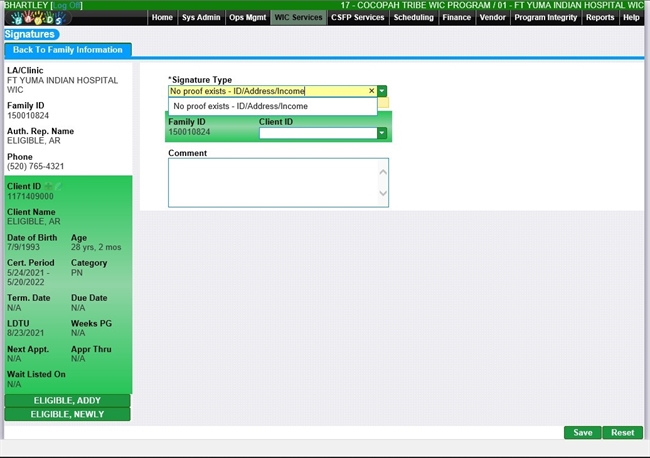650x458 pixels.
Task: Open the CSFP Services menu
Action: [357, 18]
